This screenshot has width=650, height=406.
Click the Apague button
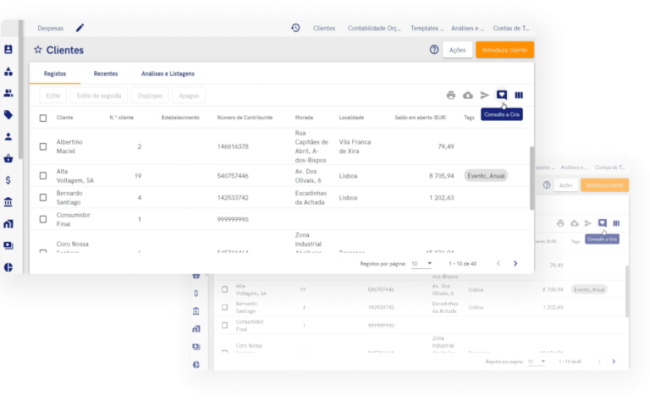(x=189, y=96)
